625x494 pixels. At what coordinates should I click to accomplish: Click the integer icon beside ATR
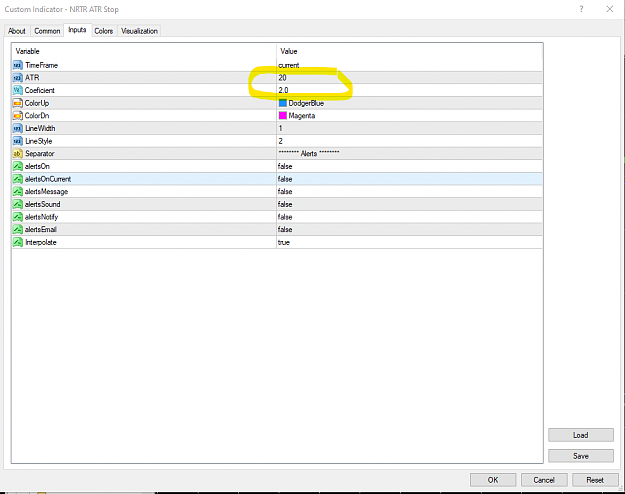18,78
